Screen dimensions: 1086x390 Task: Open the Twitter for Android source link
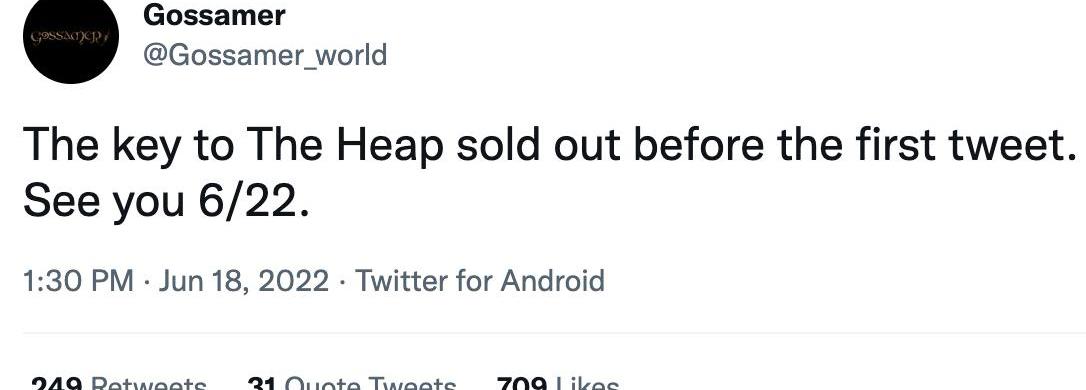click(x=480, y=281)
